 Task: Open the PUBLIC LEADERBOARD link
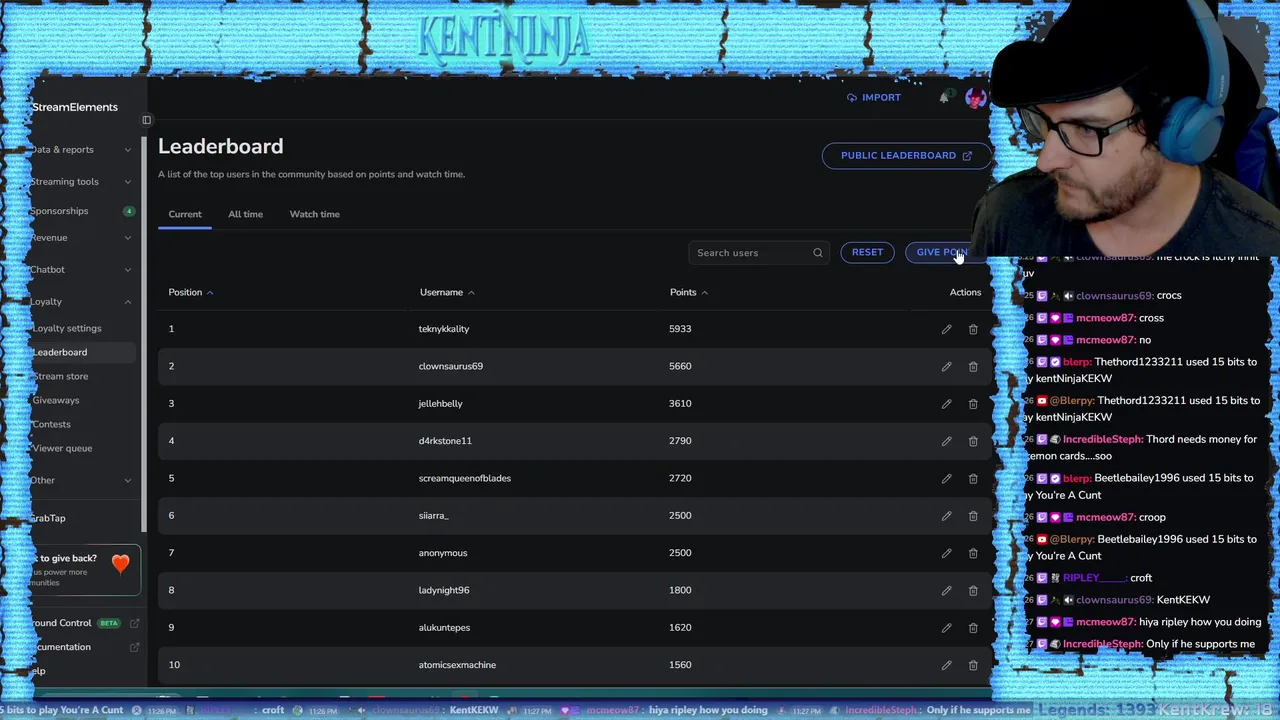click(x=906, y=156)
